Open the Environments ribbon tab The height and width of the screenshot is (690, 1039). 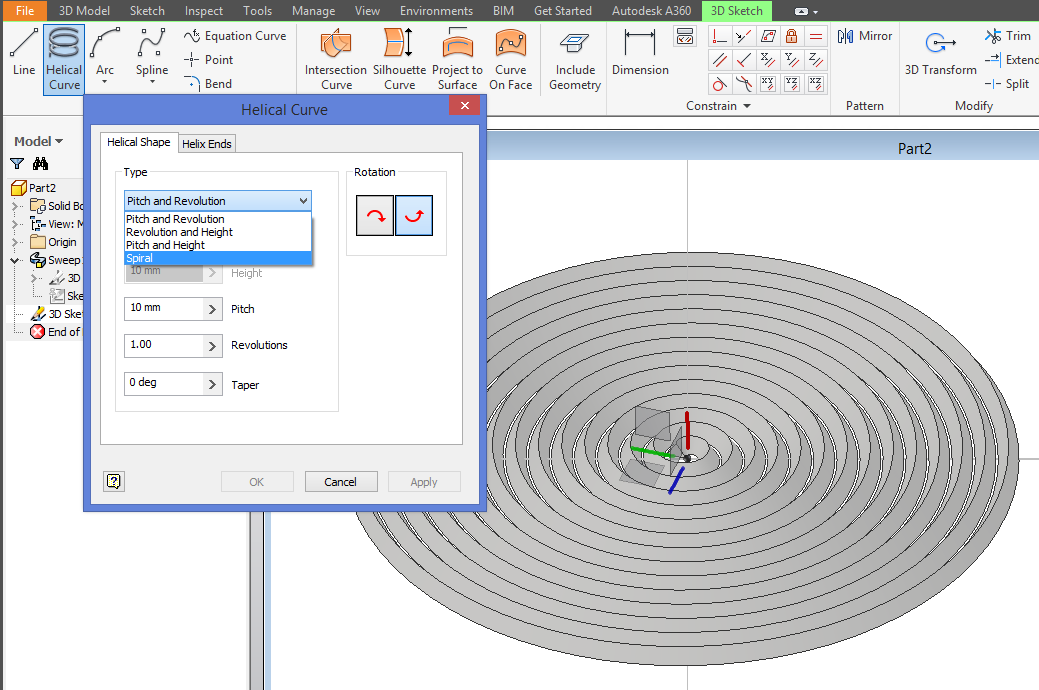(x=436, y=11)
